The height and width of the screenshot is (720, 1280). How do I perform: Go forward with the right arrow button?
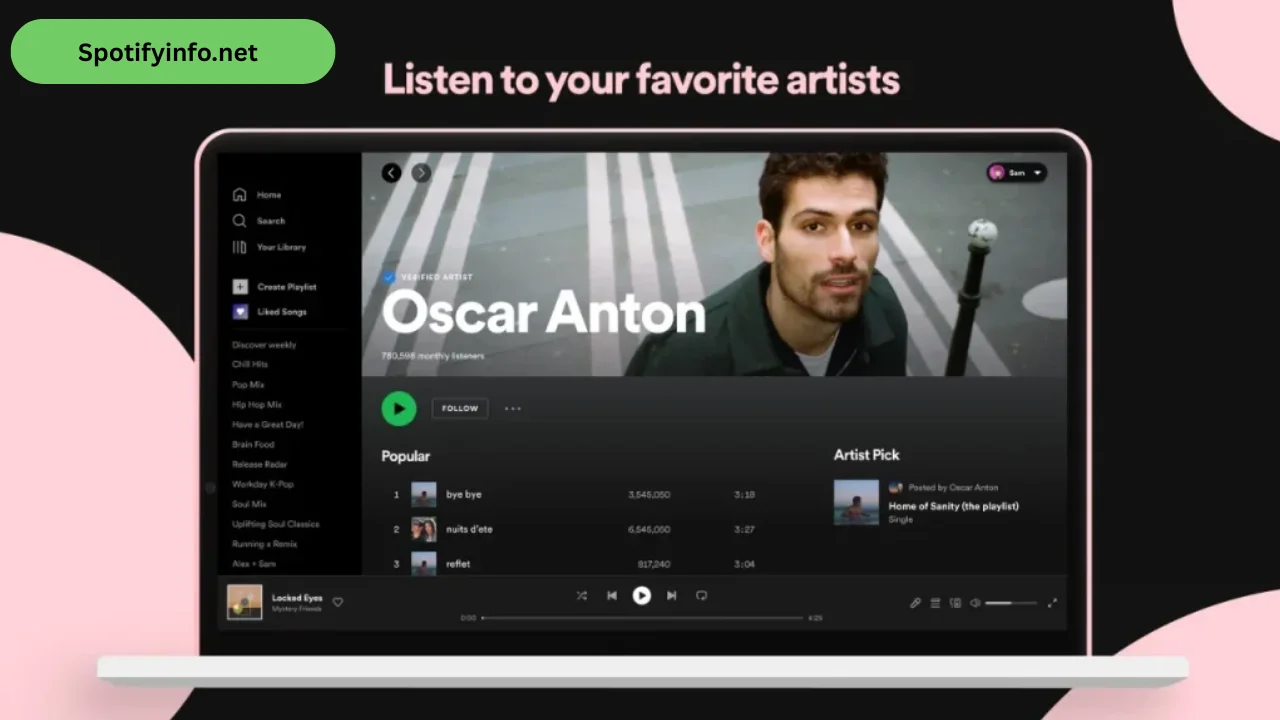point(422,173)
